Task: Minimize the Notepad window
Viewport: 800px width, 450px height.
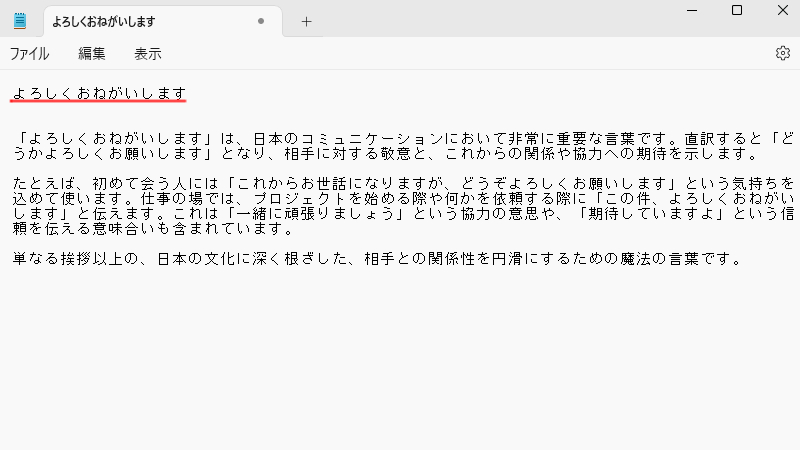Action: 692,10
